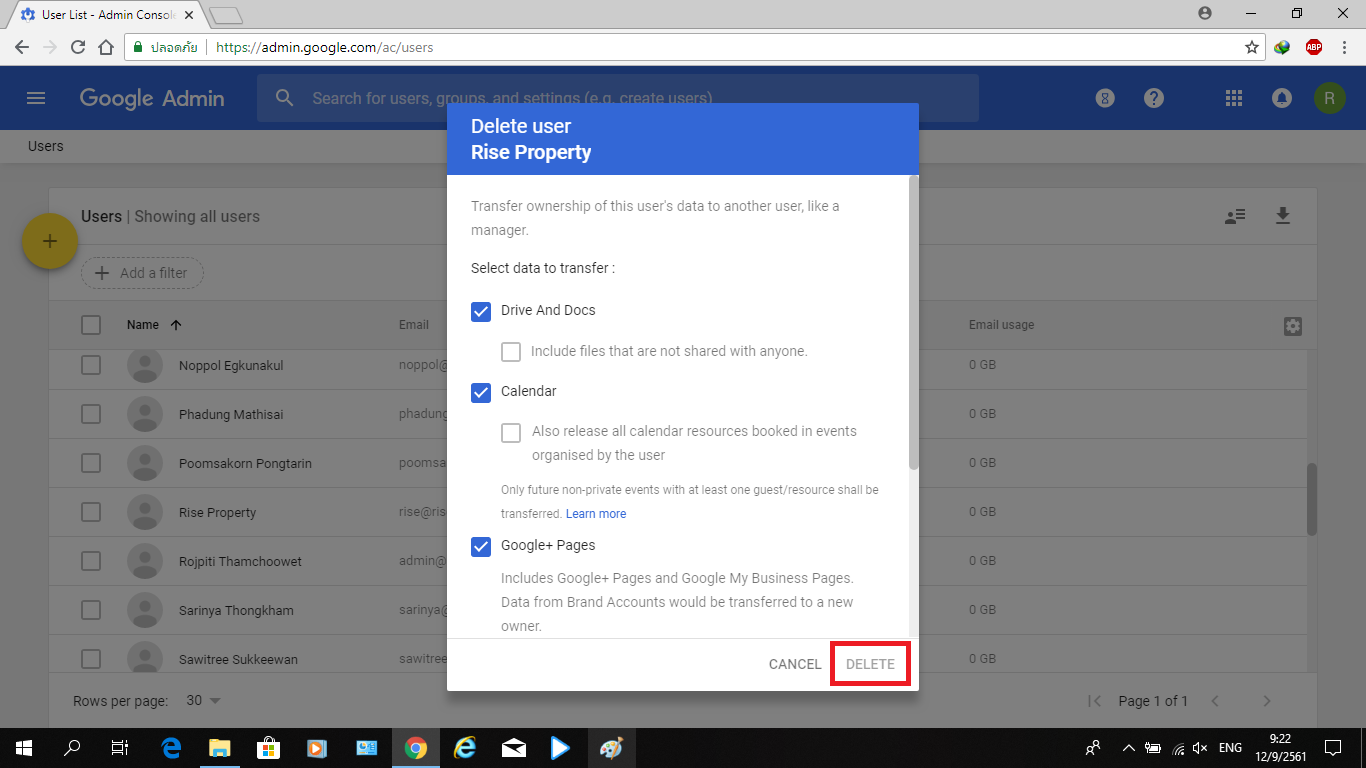
Task: Click the account avatar R icon
Action: [1329, 98]
